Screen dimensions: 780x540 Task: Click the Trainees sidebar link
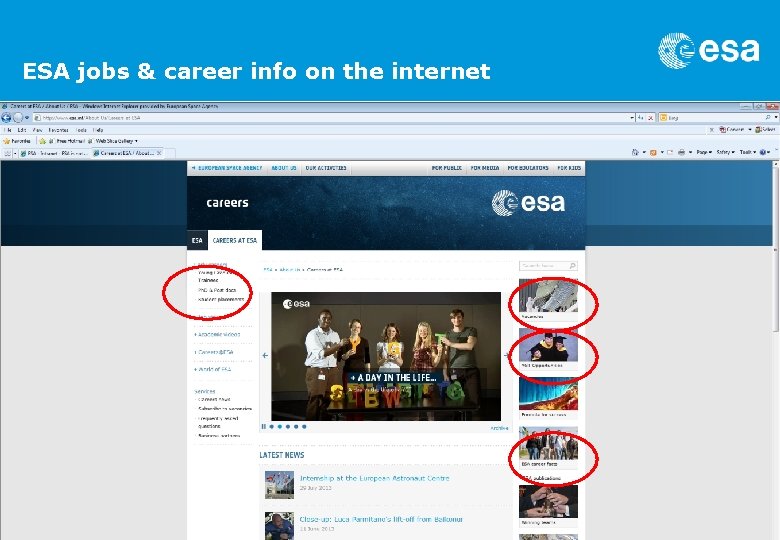pyautogui.click(x=208, y=280)
